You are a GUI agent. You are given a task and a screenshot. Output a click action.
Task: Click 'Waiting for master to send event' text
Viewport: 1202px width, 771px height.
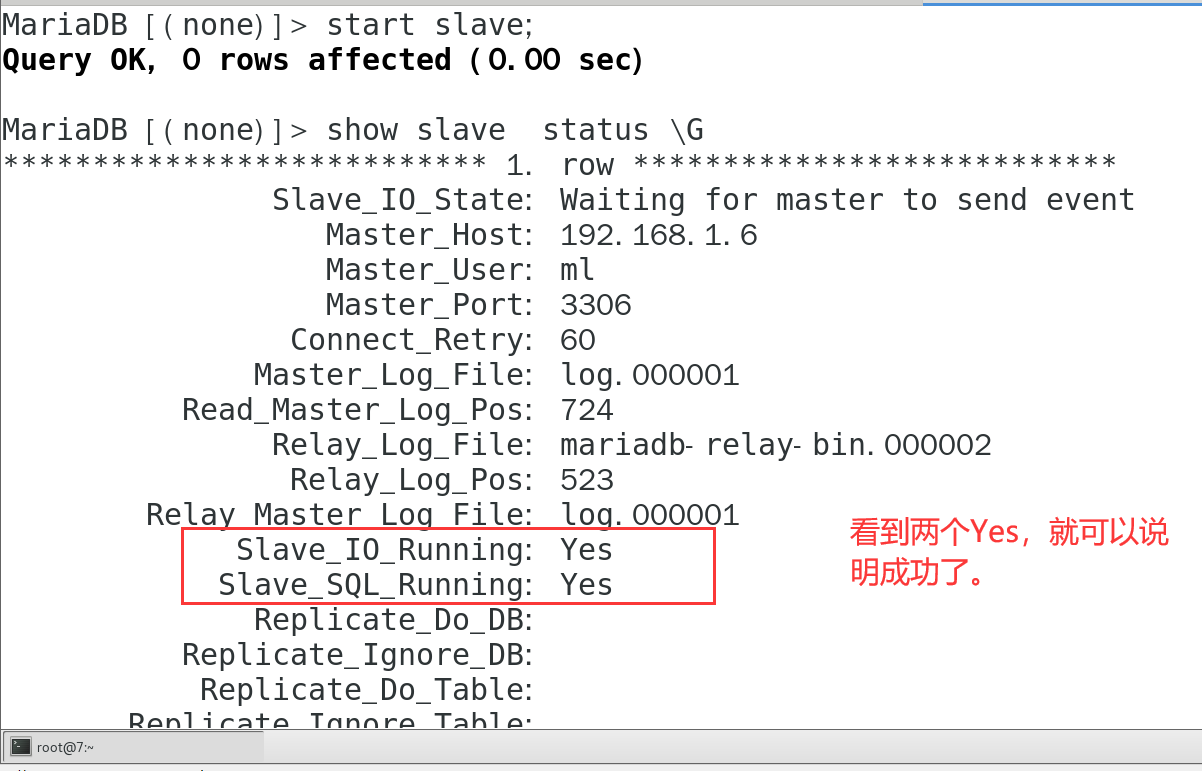click(847, 200)
